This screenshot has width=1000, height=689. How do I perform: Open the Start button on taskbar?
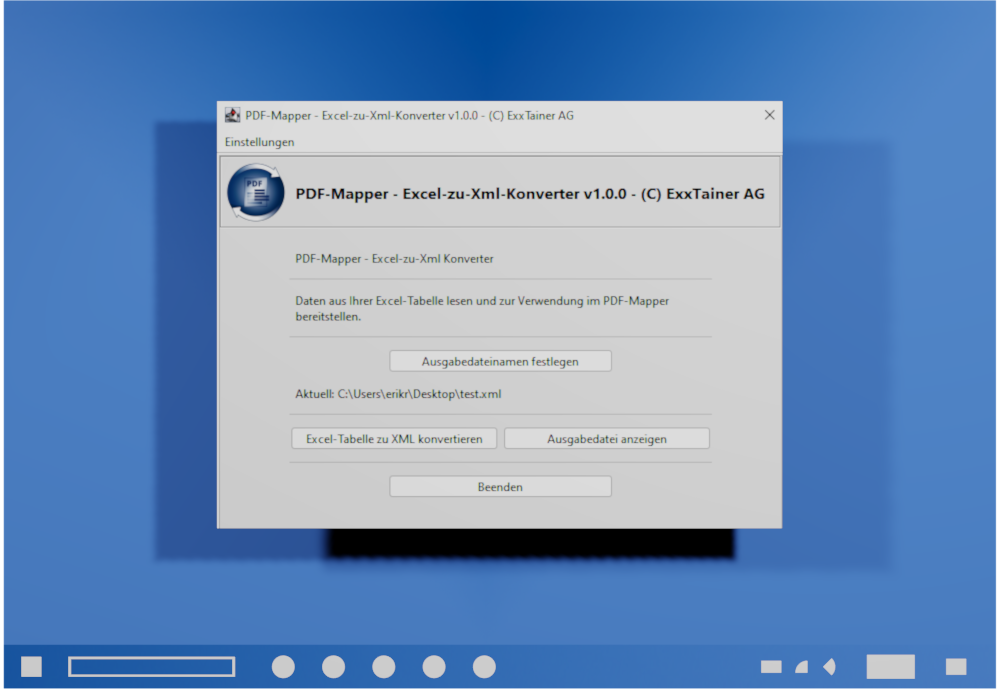[31, 667]
